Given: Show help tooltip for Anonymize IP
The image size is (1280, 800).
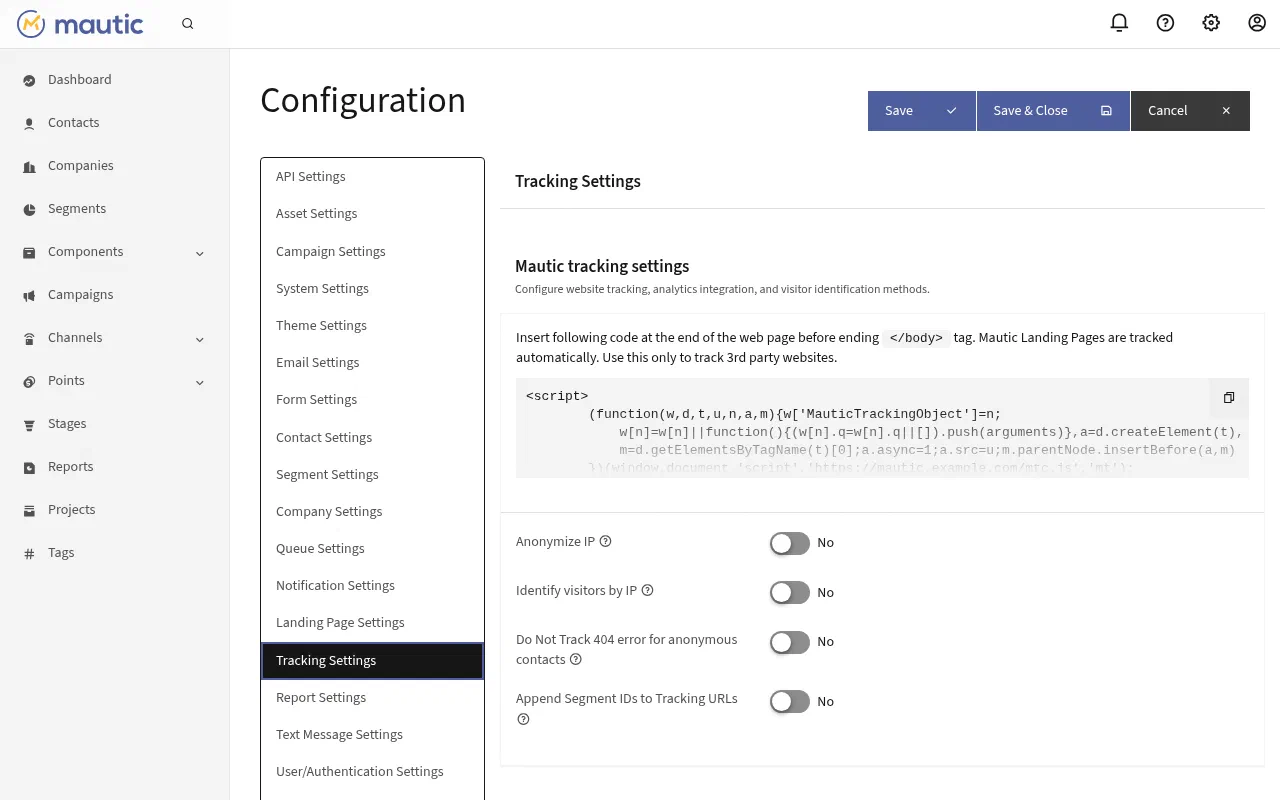Looking at the screenshot, I should [x=605, y=542].
